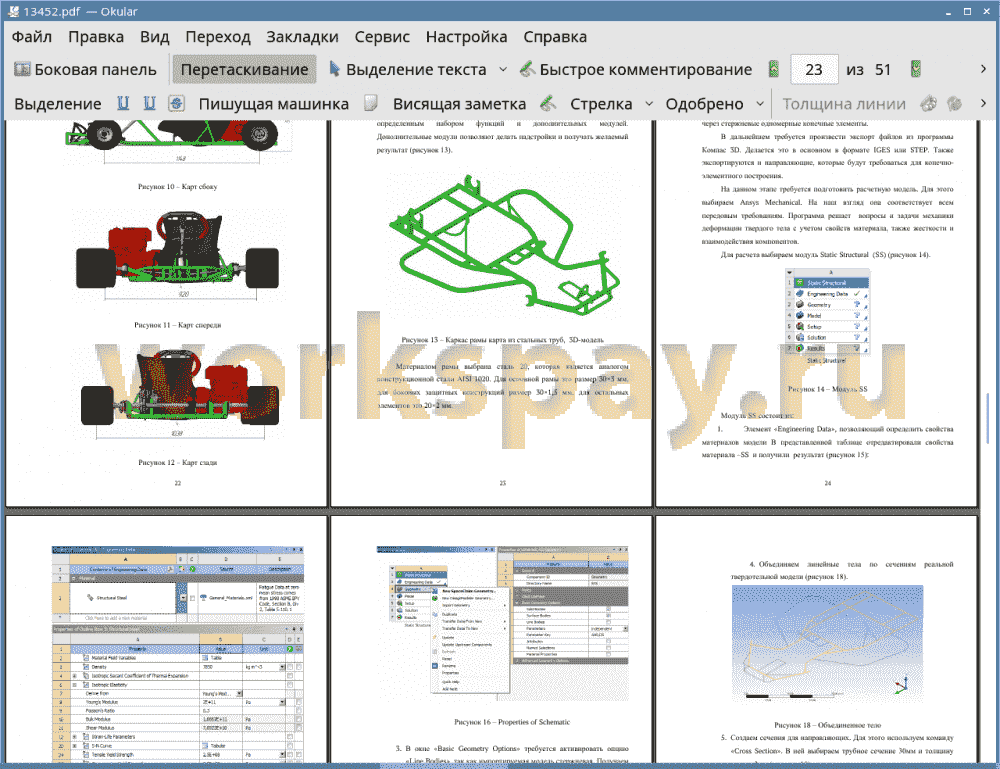
Task: Click caption 'Рисунок 10 – Карт сбоку'
Action: coord(177,187)
